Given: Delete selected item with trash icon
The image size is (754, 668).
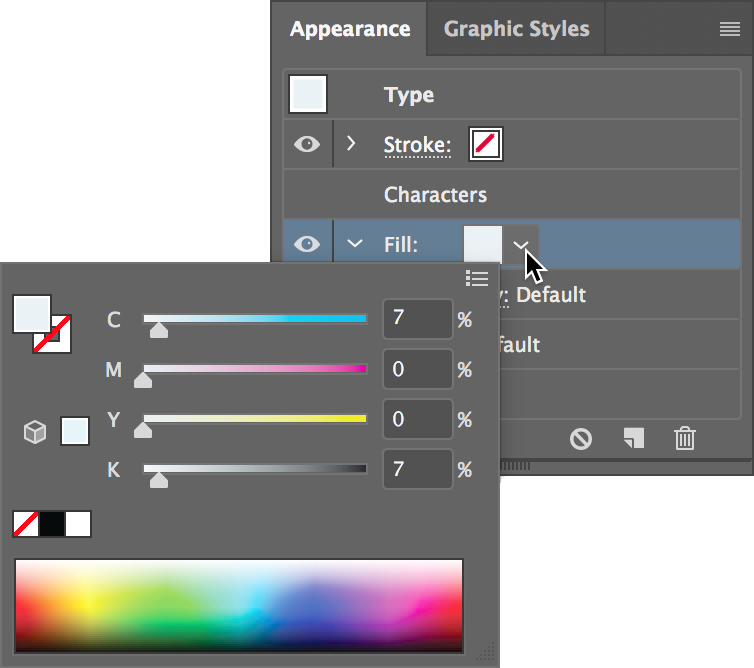Looking at the screenshot, I should pyautogui.click(x=685, y=438).
